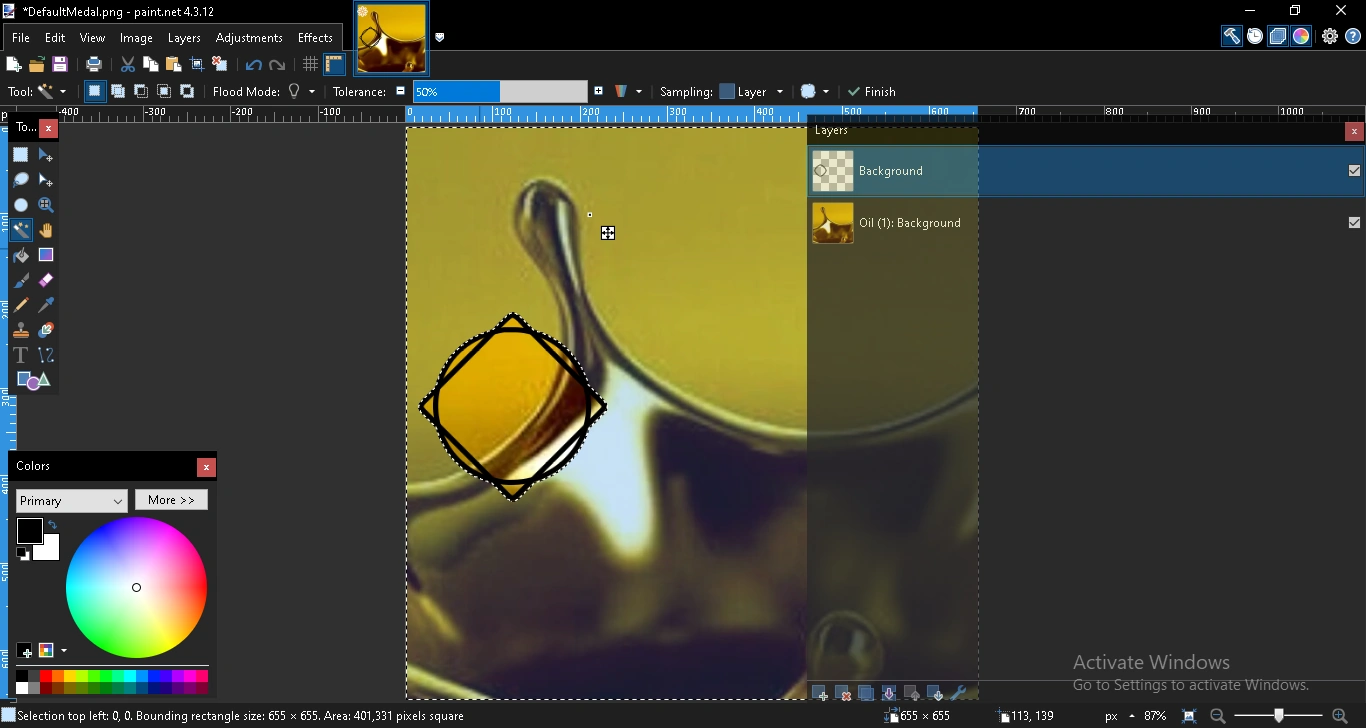
Task: Click the primary color swatch
Action: tap(29, 530)
